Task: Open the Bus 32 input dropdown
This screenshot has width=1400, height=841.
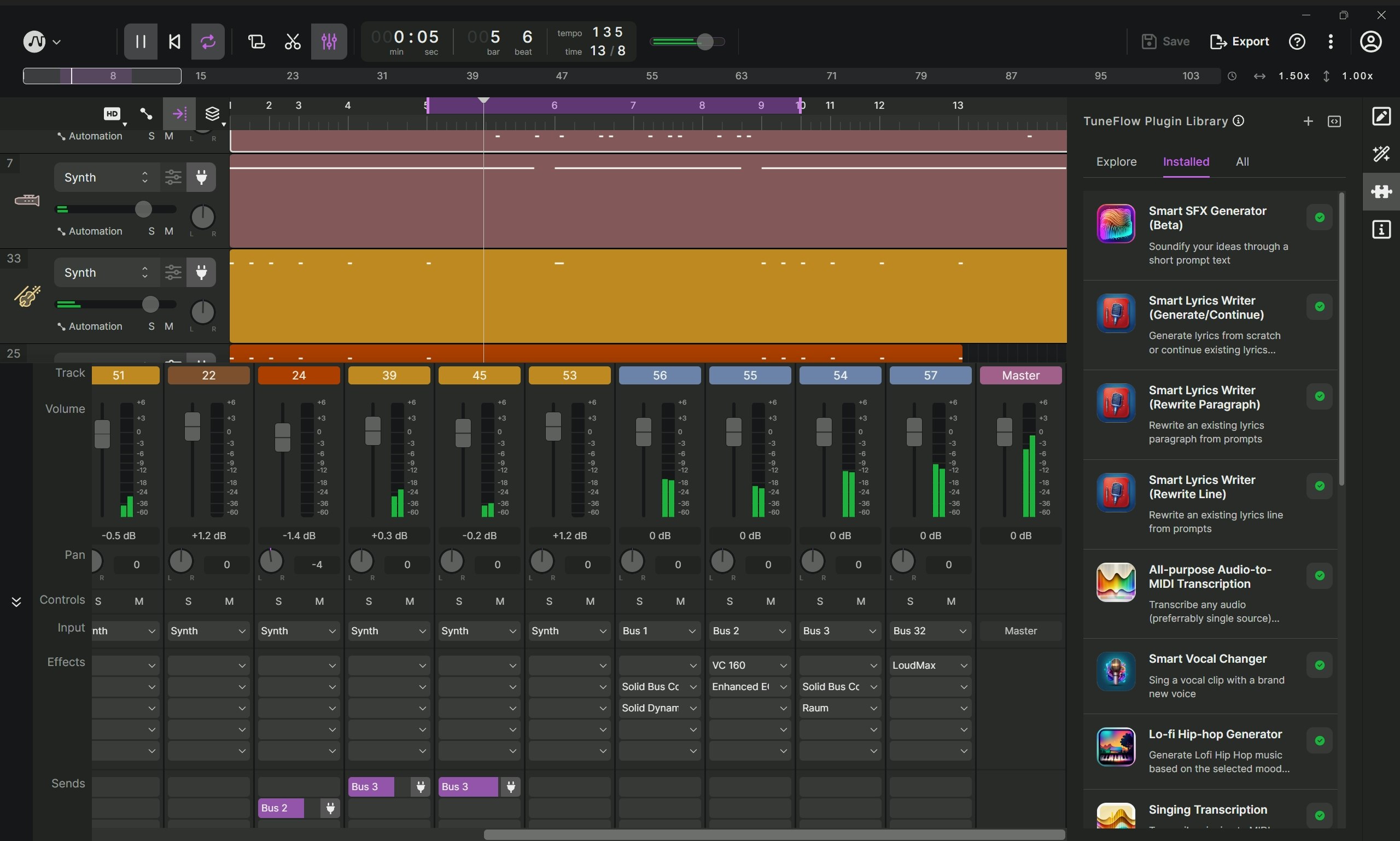Action: [930, 631]
